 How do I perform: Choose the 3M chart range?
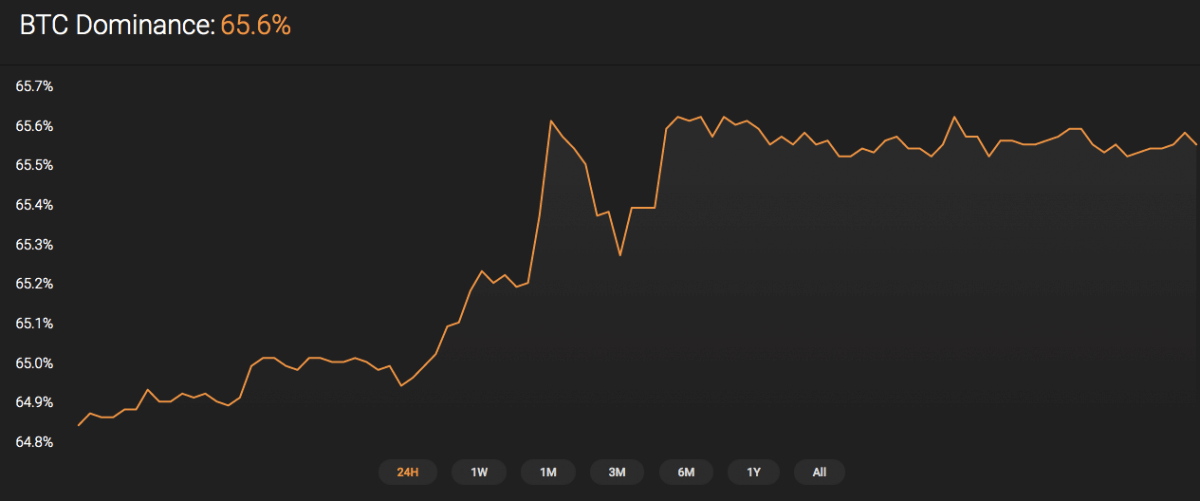(x=617, y=472)
